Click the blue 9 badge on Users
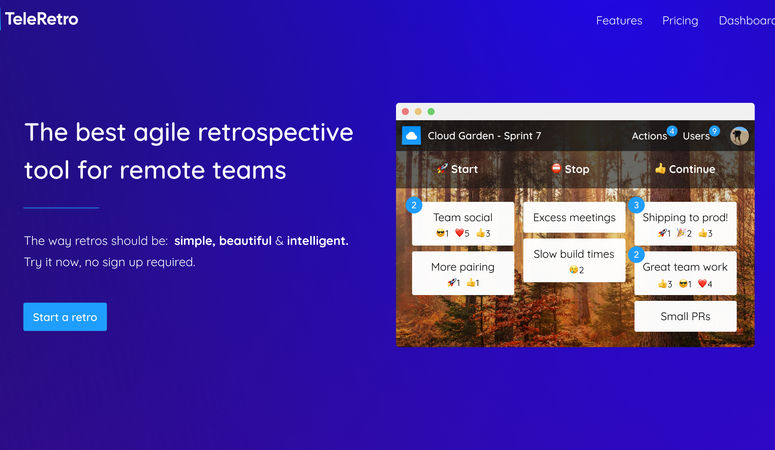The image size is (775, 450). (x=714, y=131)
